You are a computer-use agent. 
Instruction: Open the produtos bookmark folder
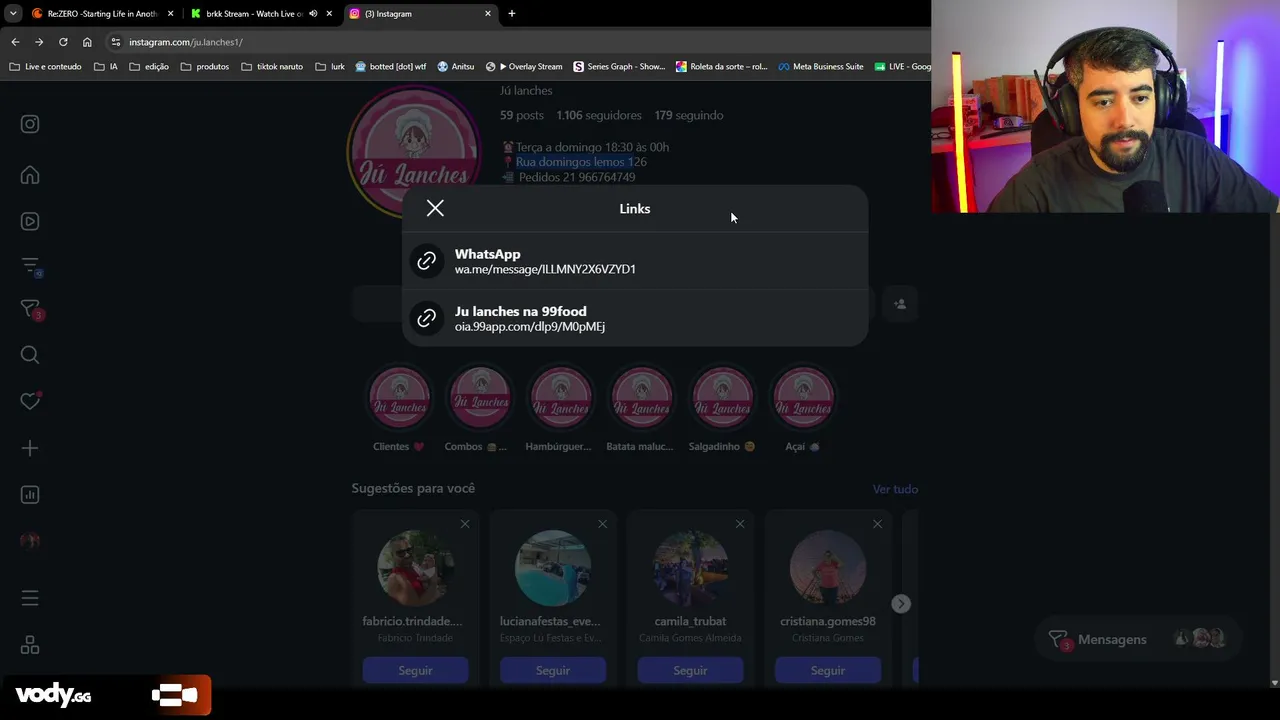(205, 67)
